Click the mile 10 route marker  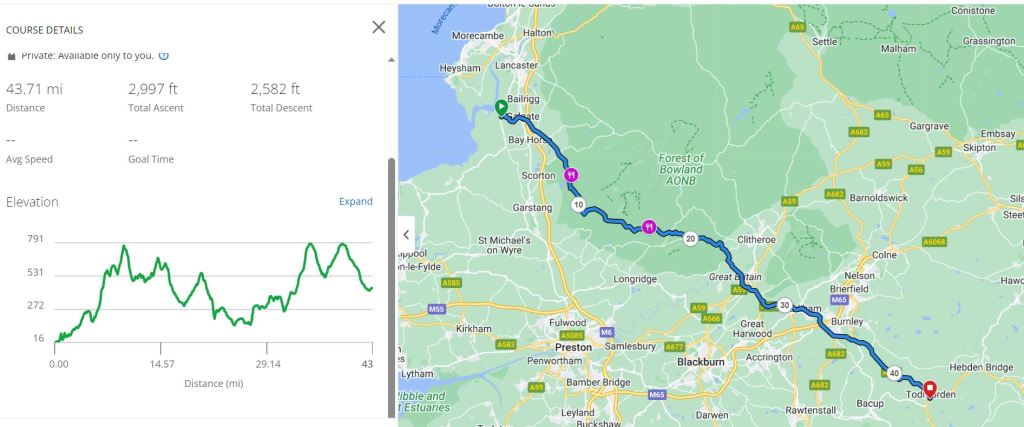pyautogui.click(x=578, y=205)
